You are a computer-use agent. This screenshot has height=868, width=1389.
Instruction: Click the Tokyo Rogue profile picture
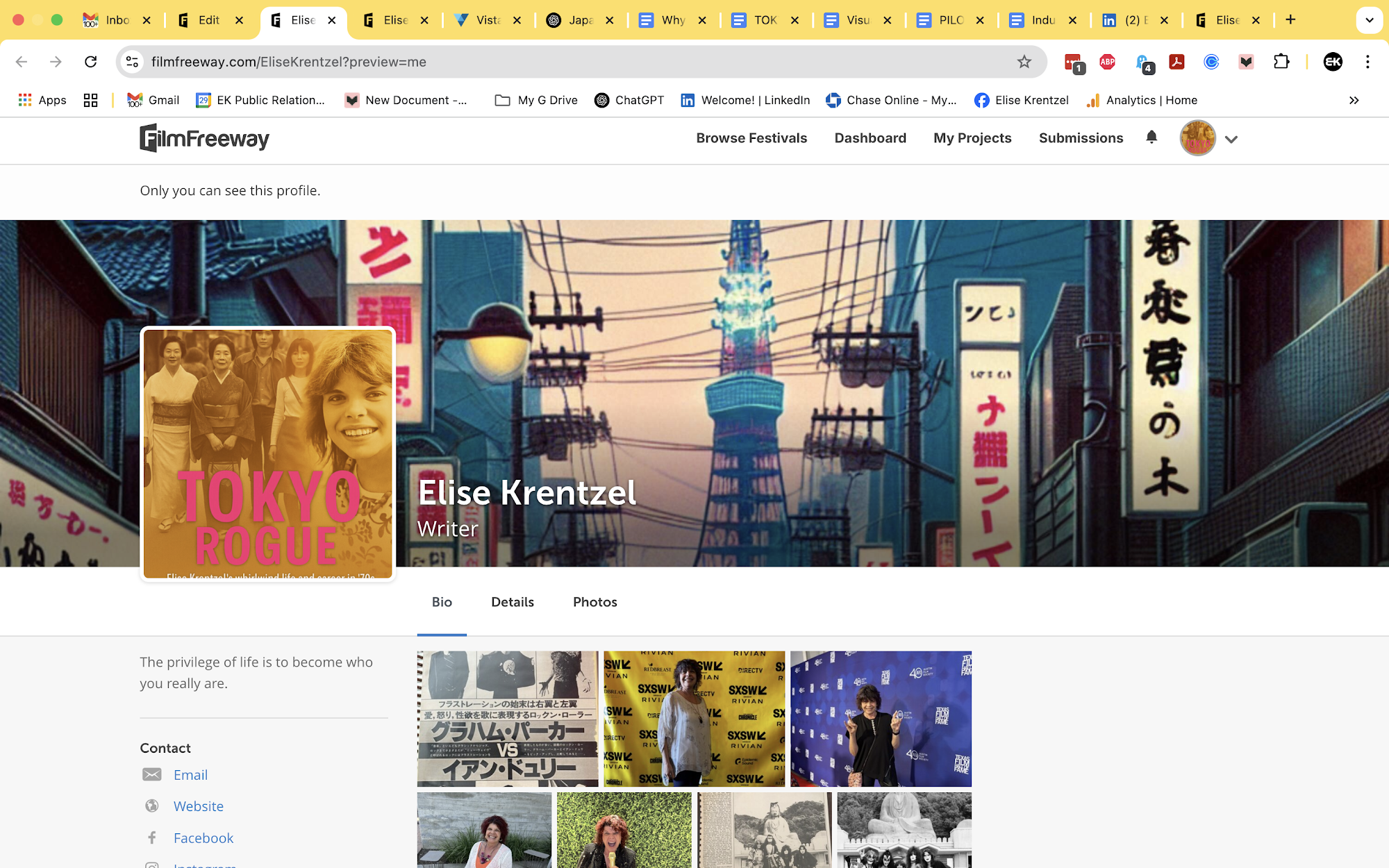click(268, 454)
